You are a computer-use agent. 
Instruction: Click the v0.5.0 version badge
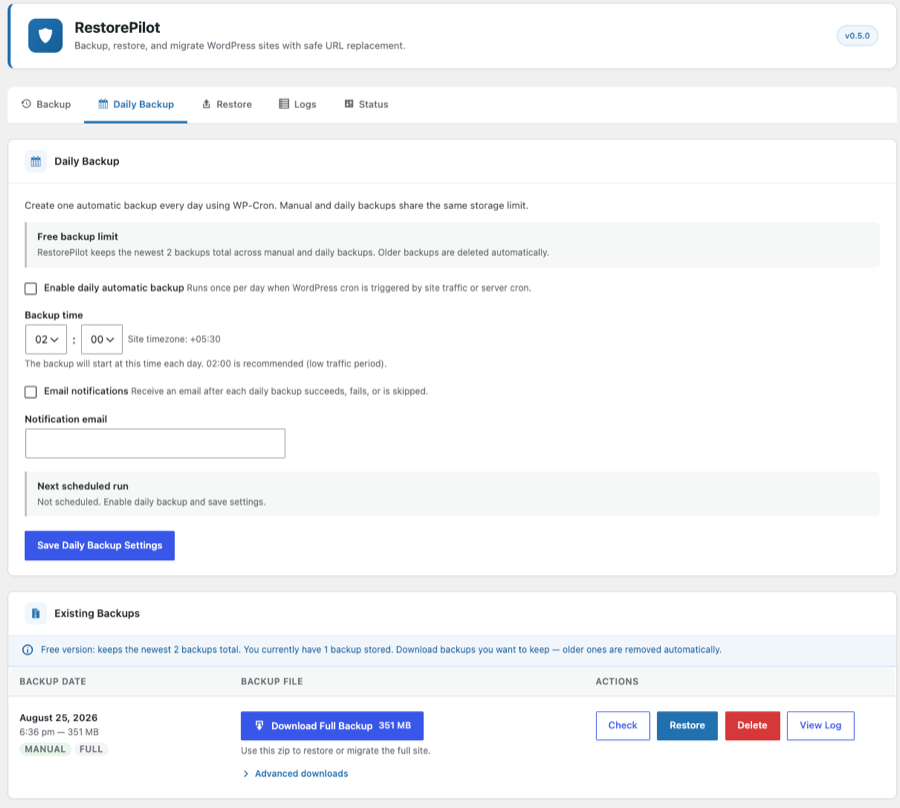(x=857, y=36)
